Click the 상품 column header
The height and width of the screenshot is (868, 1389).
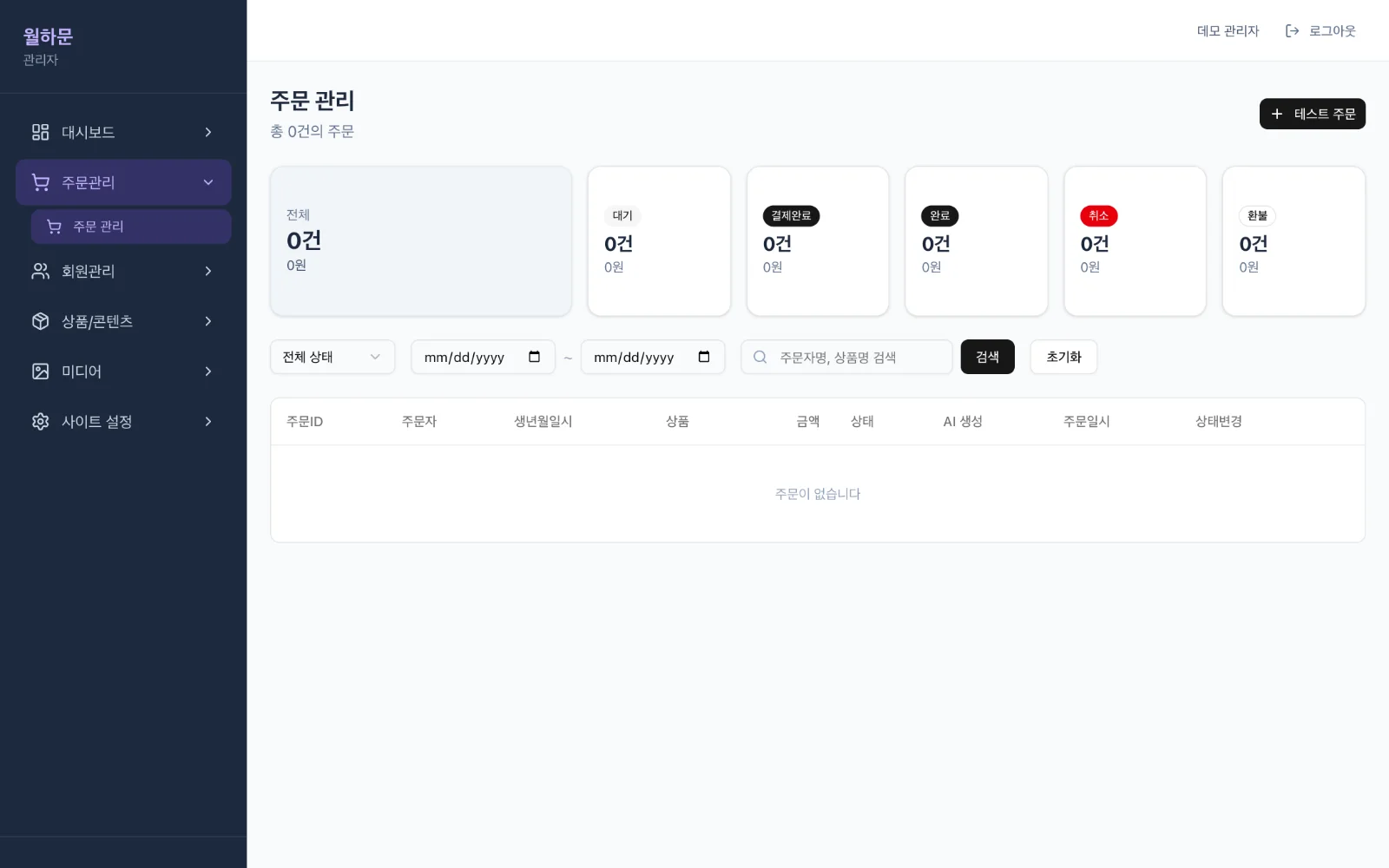point(677,422)
